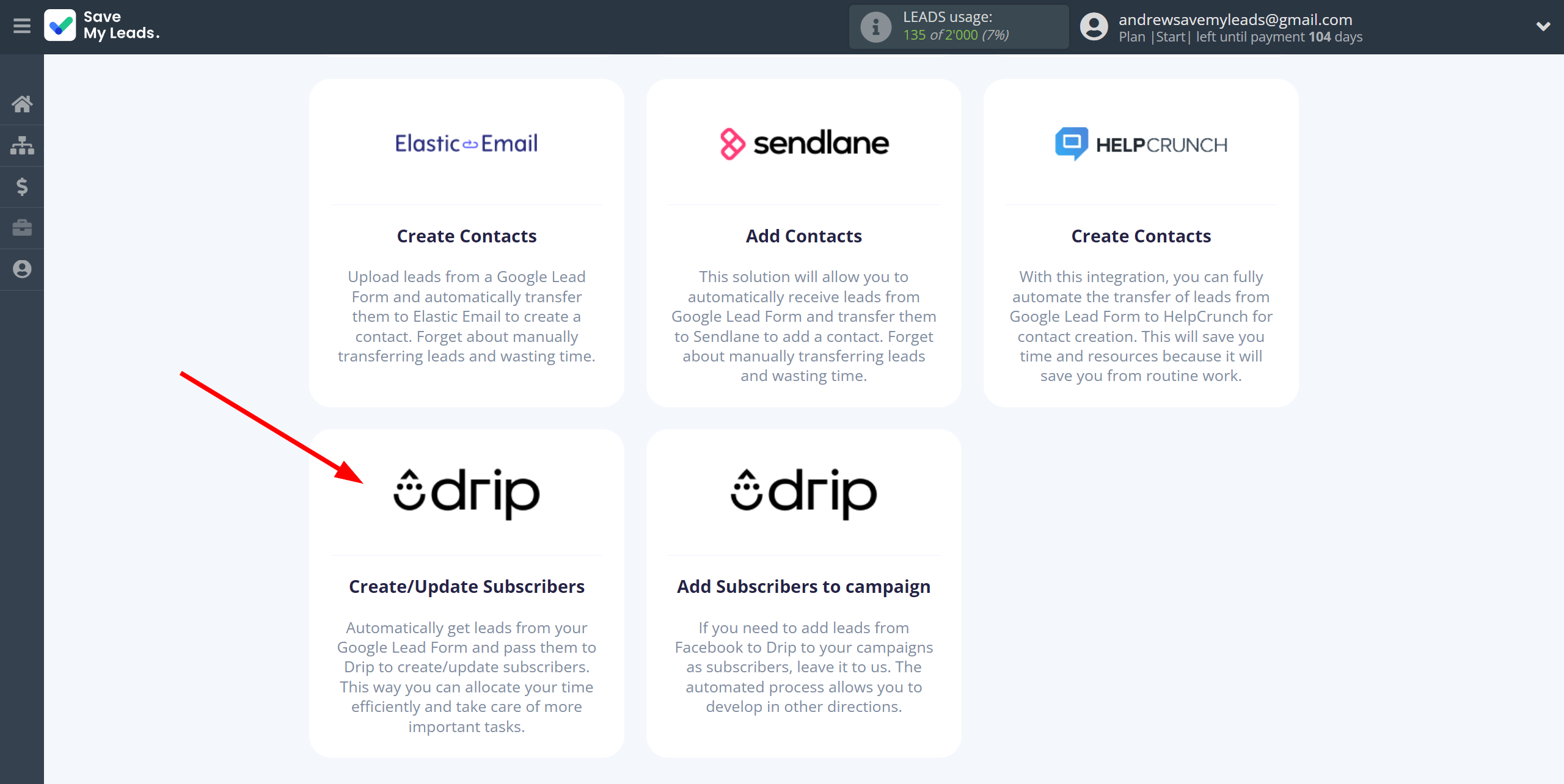1564x784 pixels.
Task: Expand the account dropdown chevron
Action: (x=1543, y=26)
